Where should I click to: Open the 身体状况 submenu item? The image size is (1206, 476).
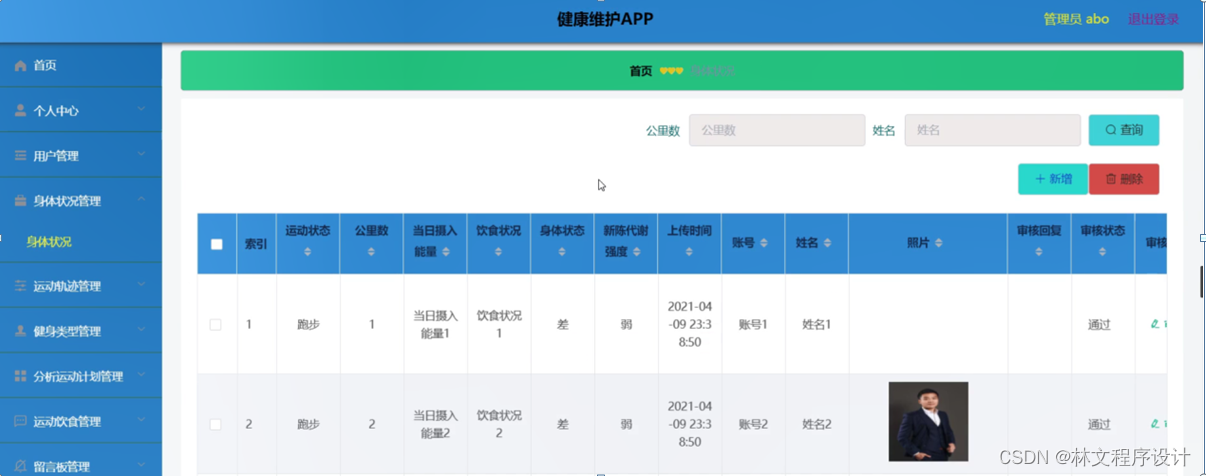click(x=49, y=242)
